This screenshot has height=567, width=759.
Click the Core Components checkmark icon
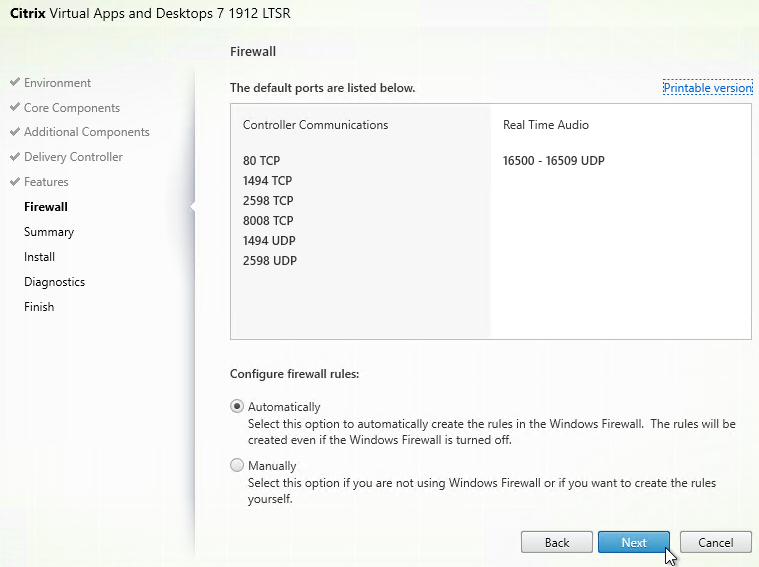[14, 108]
